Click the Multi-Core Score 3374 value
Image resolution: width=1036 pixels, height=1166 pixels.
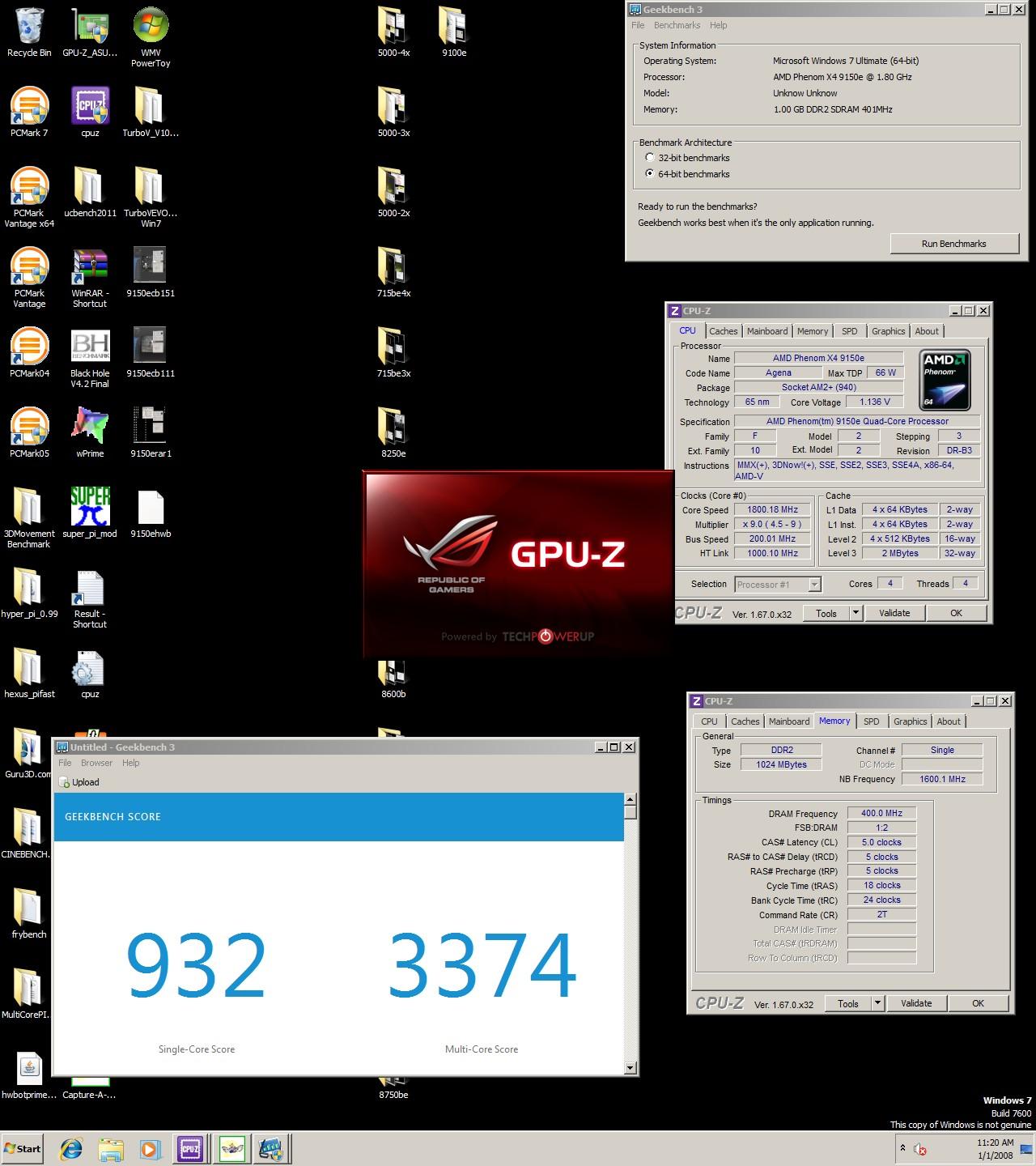(482, 965)
